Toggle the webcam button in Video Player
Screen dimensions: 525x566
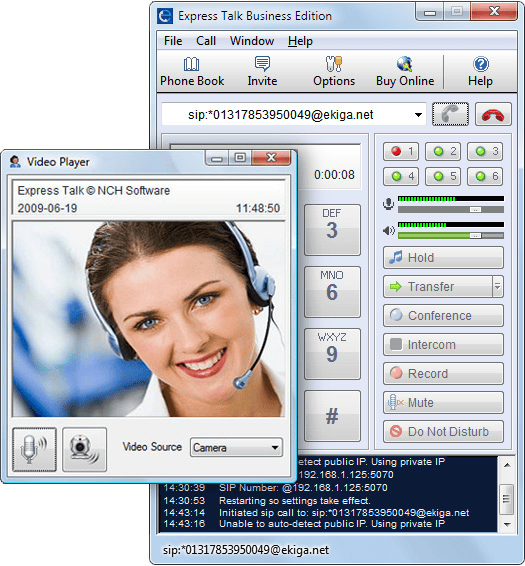84,449
